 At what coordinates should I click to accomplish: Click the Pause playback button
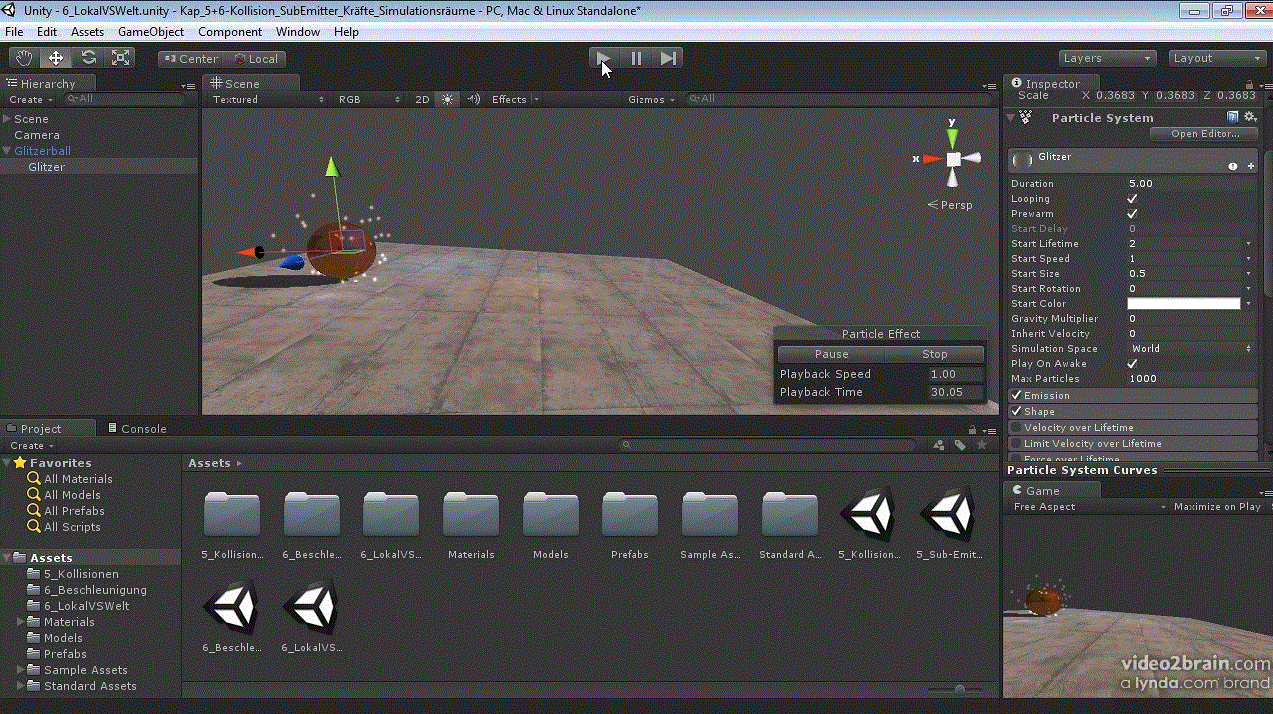(636, 58)
